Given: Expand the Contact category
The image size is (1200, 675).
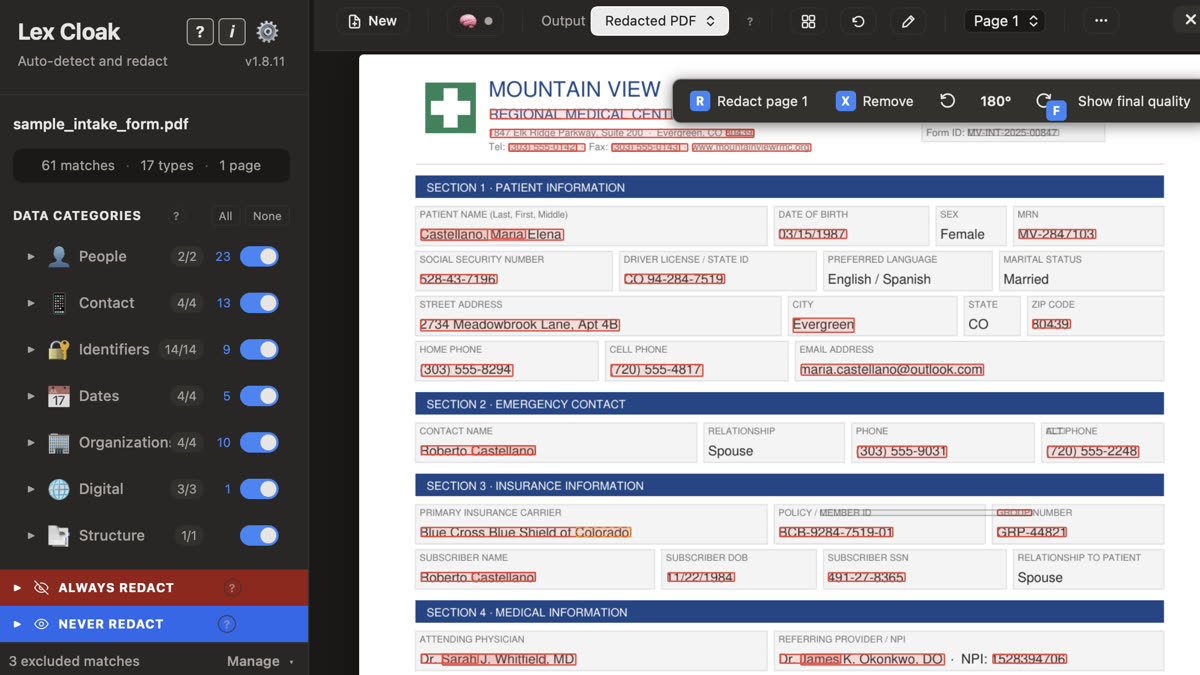Looking at the screenshot, I should 31,303.
